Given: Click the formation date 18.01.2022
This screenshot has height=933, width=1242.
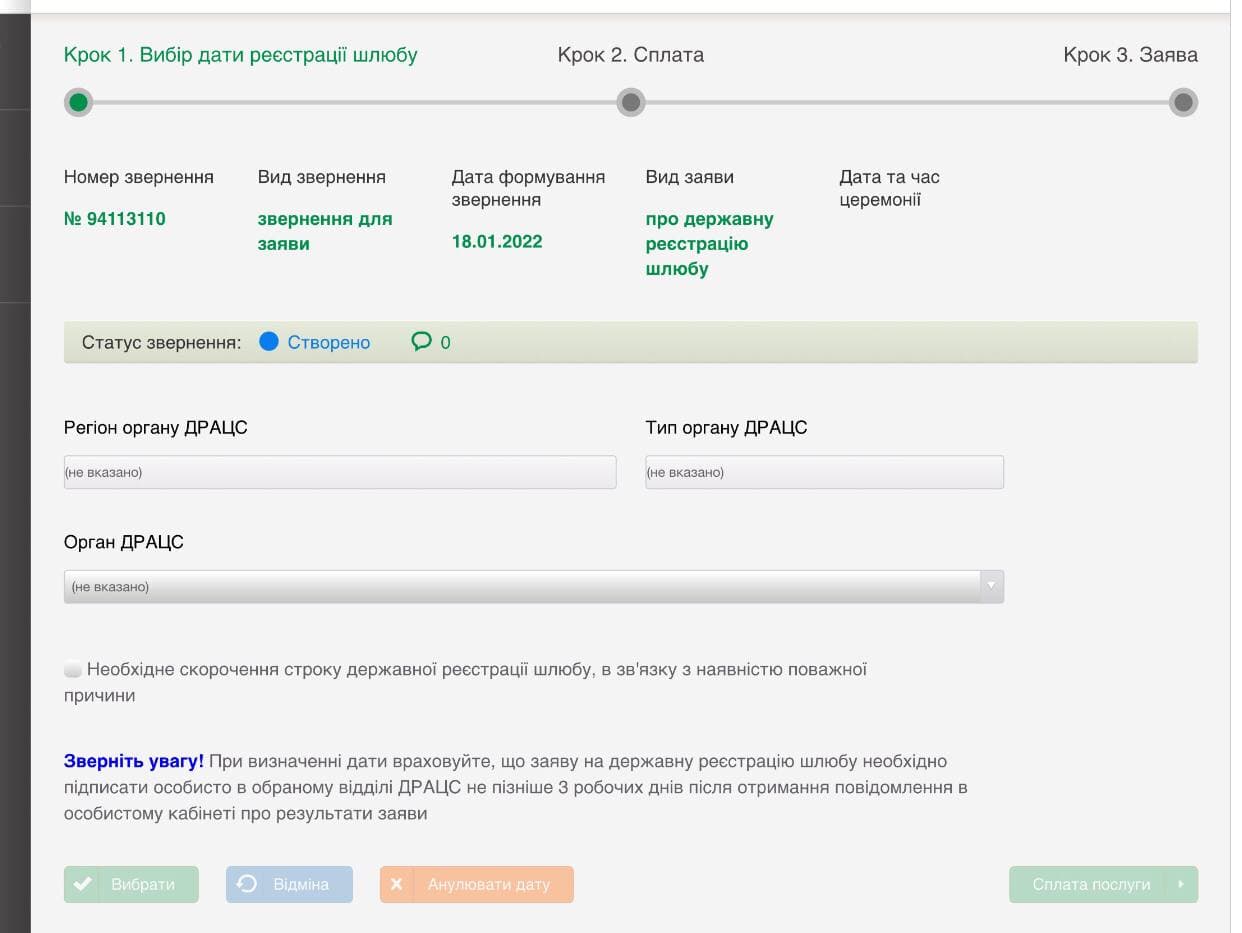Looking at the screenshot, I should pos(497,241).
